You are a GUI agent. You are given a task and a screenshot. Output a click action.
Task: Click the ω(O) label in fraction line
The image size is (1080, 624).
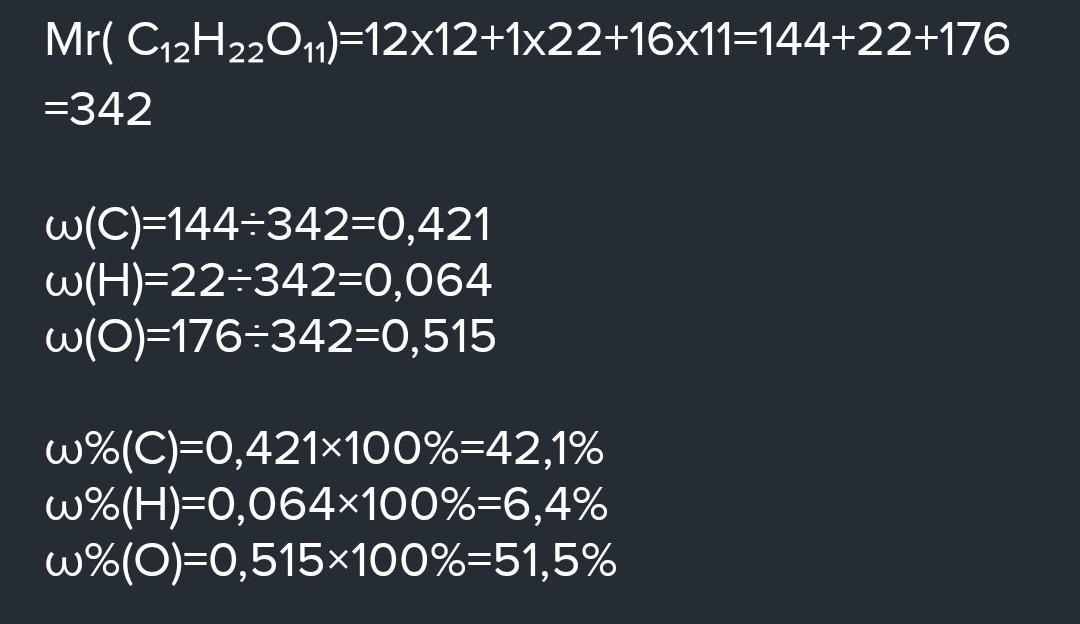(96, 337)
